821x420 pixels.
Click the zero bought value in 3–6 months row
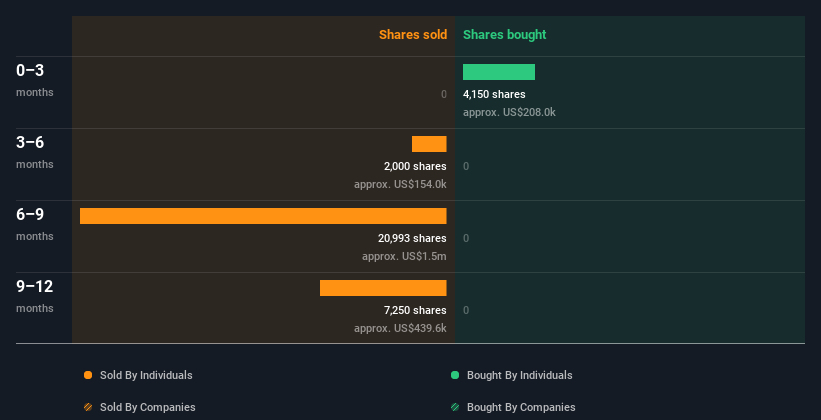466,167
